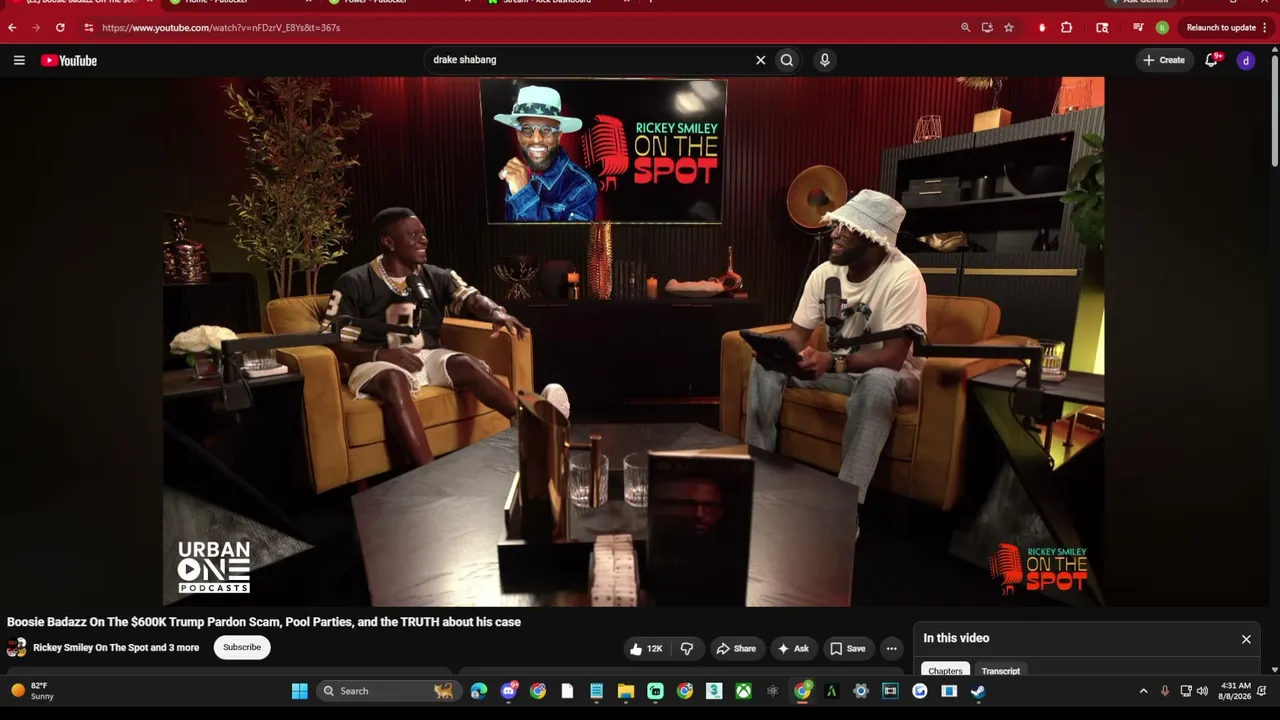
Task: Click the panel scroll-down arrow
Action: (1275, 670)
